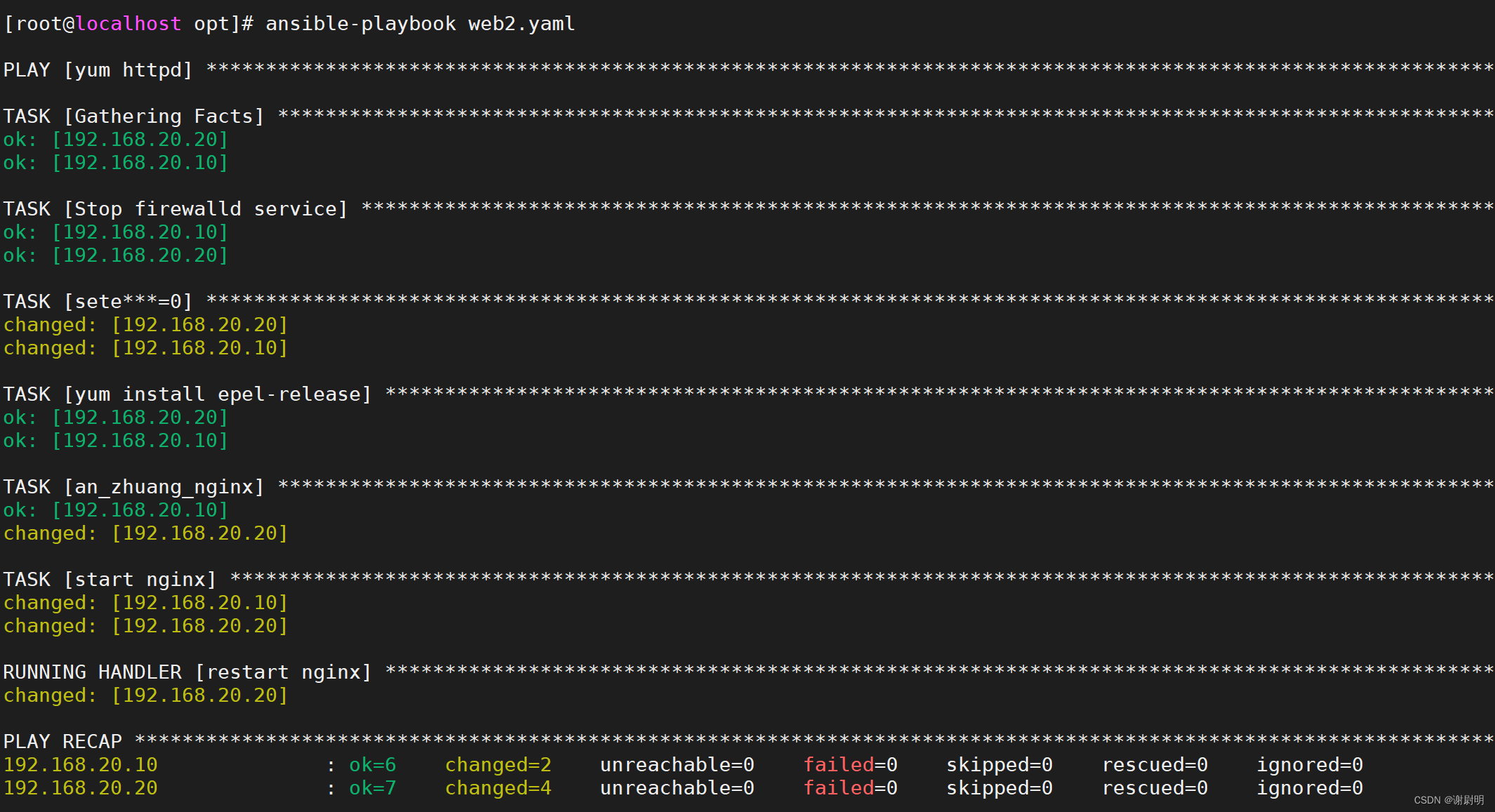Click TASK [Gathering Facts] header
This screenshot has height=812, width=1495.
133,117
